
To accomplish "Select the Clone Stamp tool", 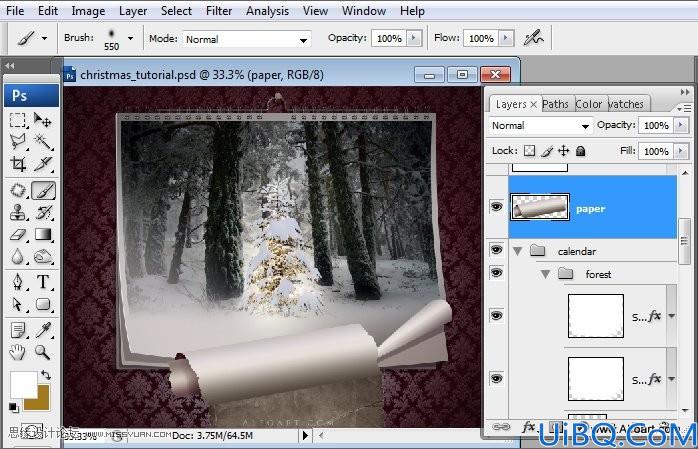I will pos(18,212).
